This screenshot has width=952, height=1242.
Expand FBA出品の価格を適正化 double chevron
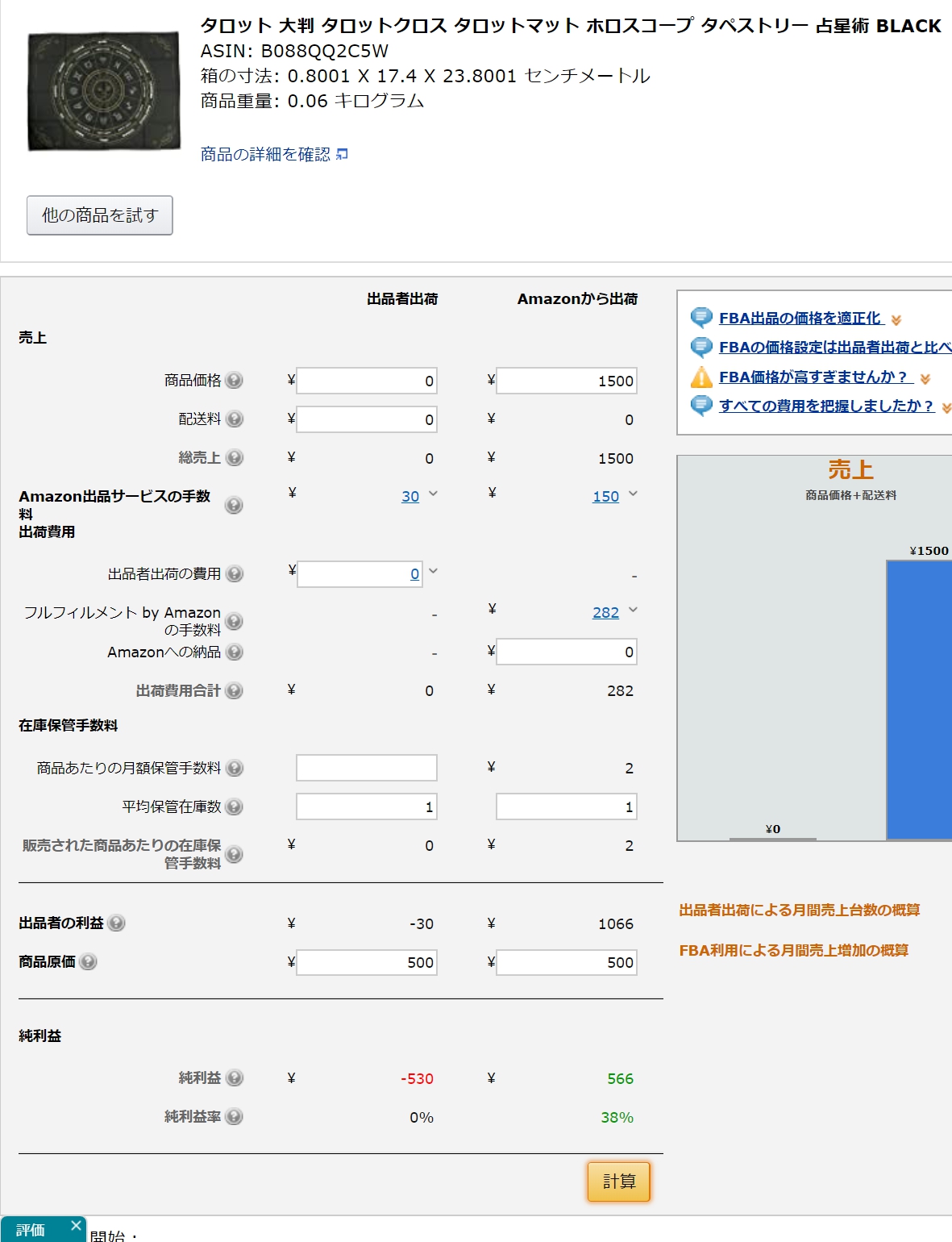pos(896,320)
